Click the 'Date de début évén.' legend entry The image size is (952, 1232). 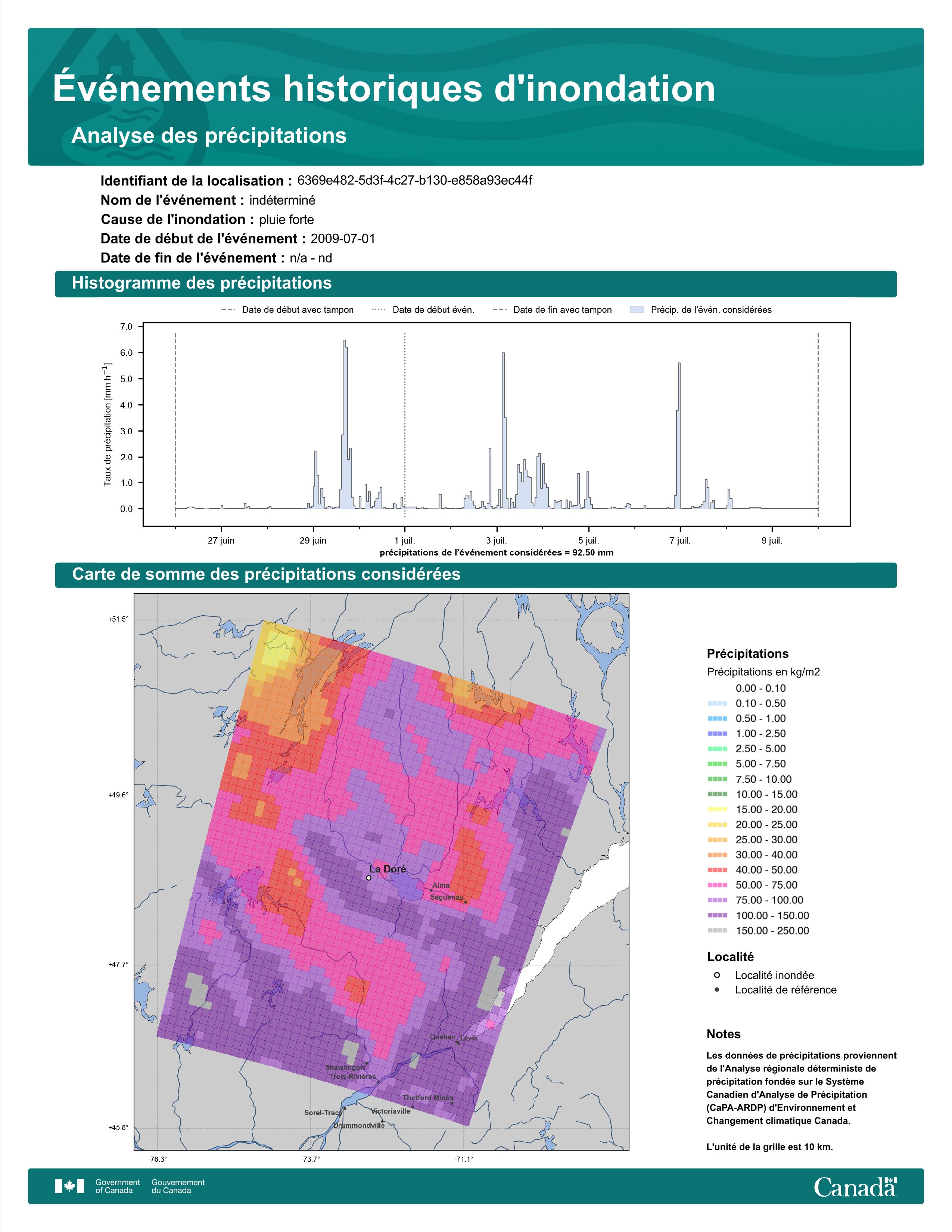(x=423, y=310)
